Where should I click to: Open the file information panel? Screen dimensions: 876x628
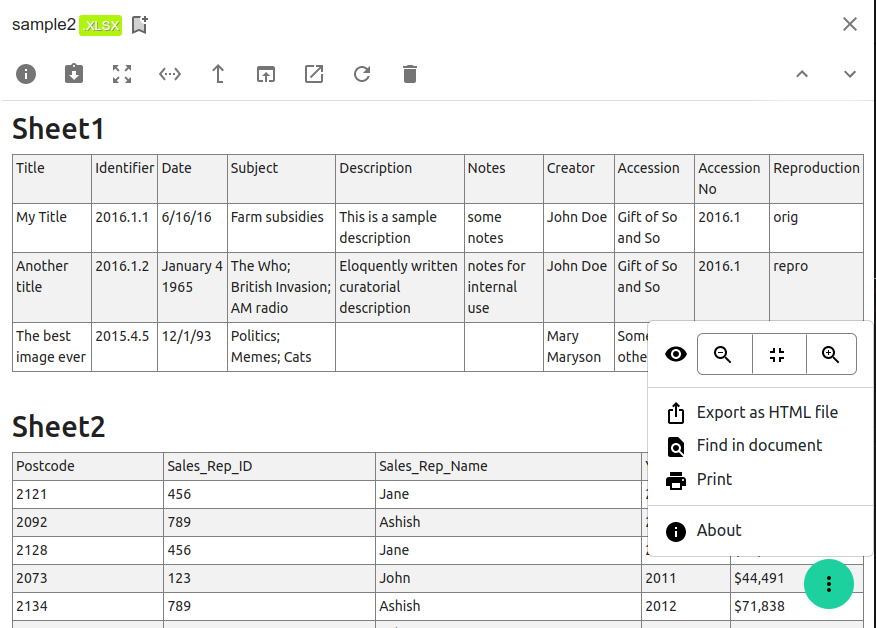pyautogui.click(x=26, y=74)
